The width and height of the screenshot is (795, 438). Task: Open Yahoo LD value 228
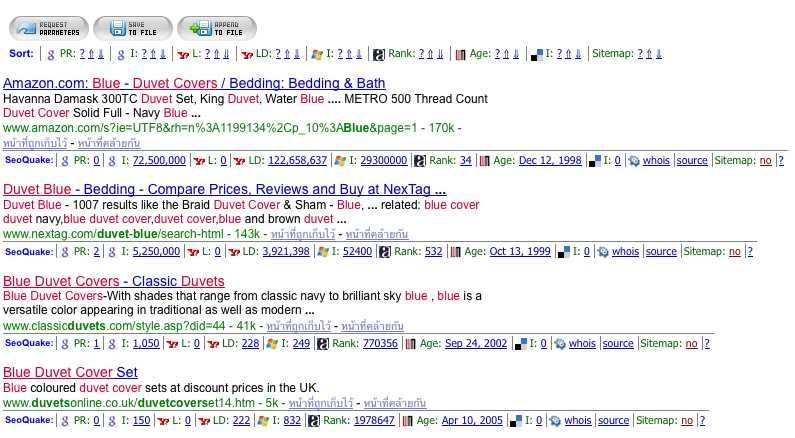(250, 344)
